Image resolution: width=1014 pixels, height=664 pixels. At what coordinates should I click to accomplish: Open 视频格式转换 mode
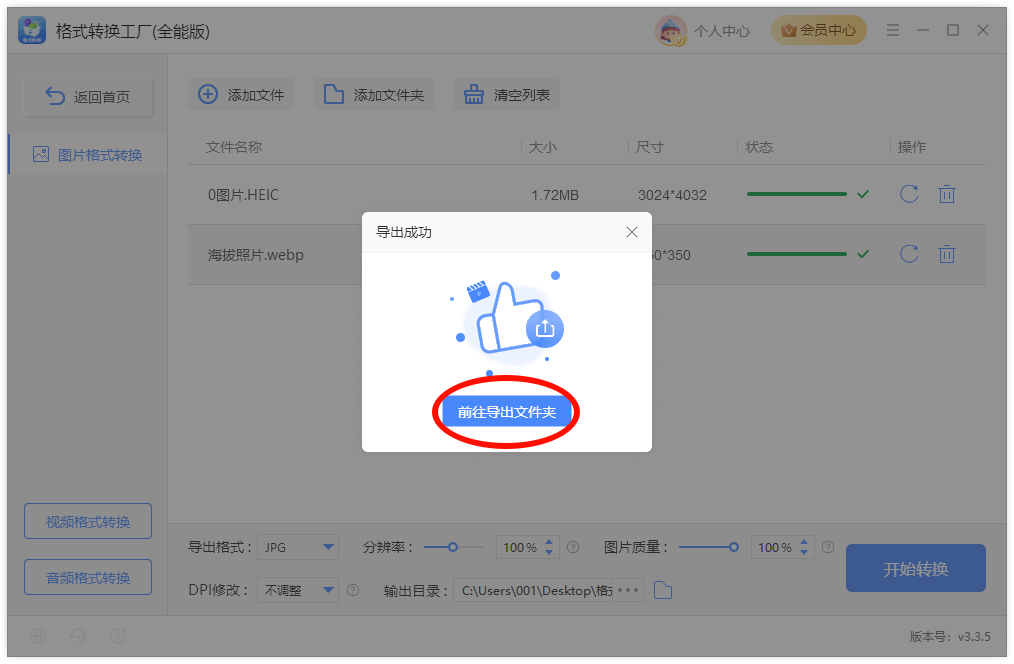click(88, 521)
